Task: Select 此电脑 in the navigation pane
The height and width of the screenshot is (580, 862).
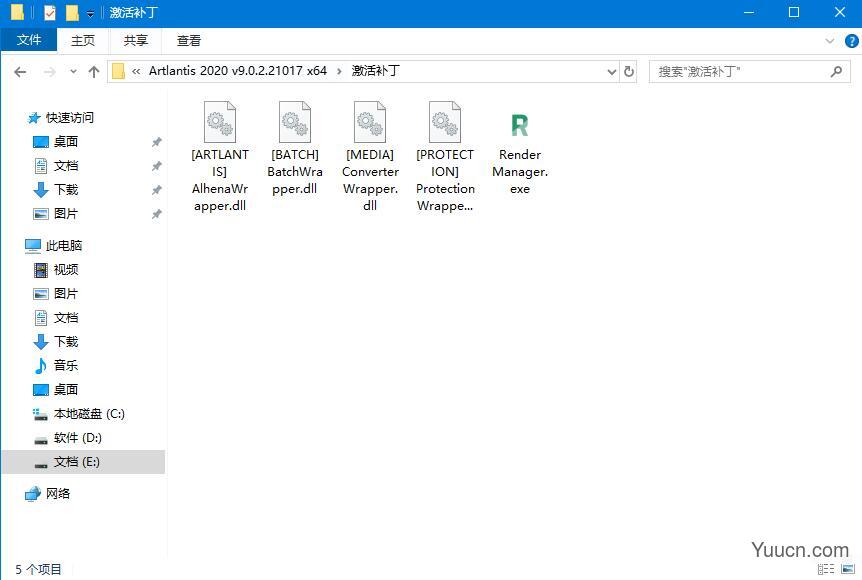Action: pyautogui.click(x=64, y=246)
